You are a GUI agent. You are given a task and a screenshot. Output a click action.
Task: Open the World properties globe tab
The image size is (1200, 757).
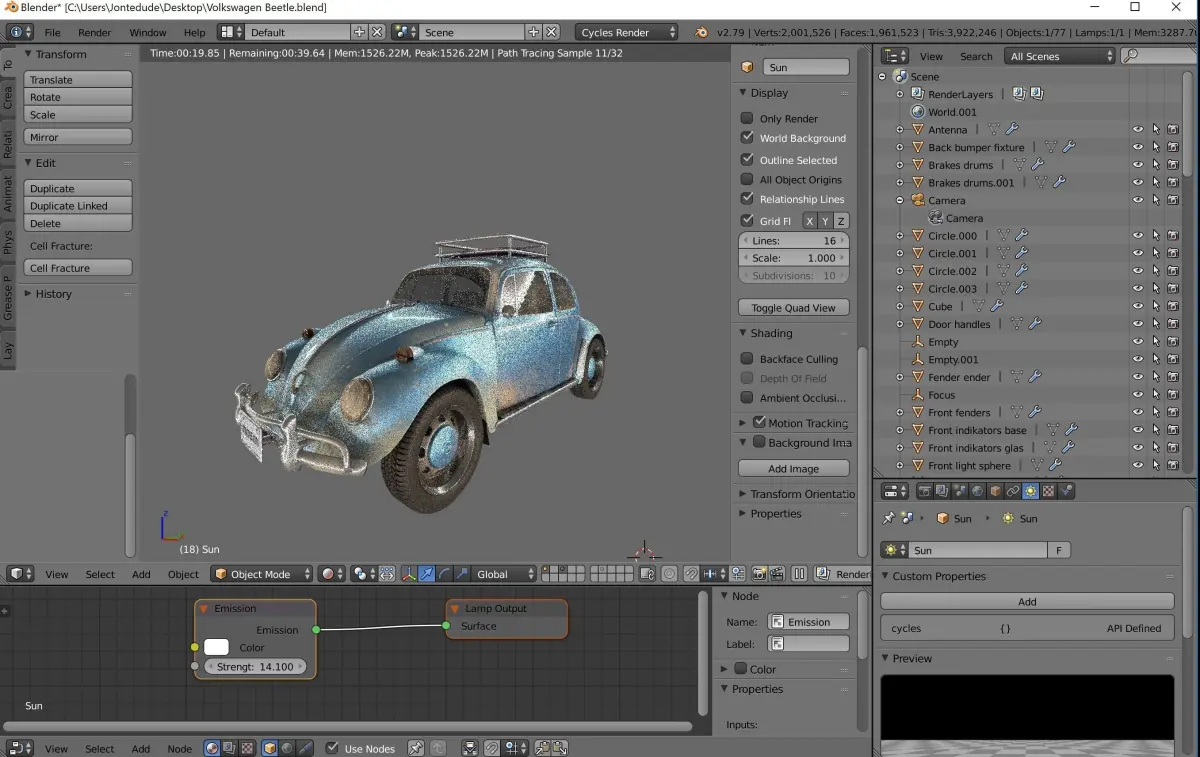tap(978, 491)
